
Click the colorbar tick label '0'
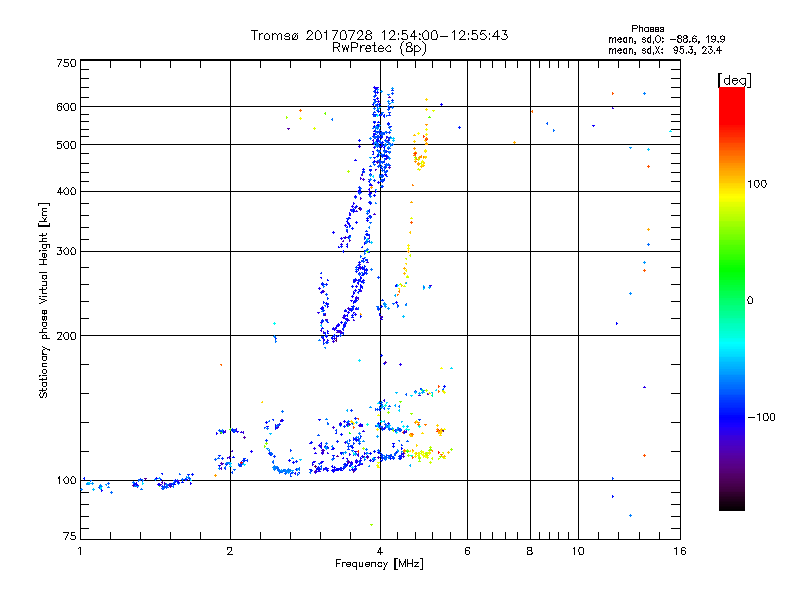pos(750,301)
